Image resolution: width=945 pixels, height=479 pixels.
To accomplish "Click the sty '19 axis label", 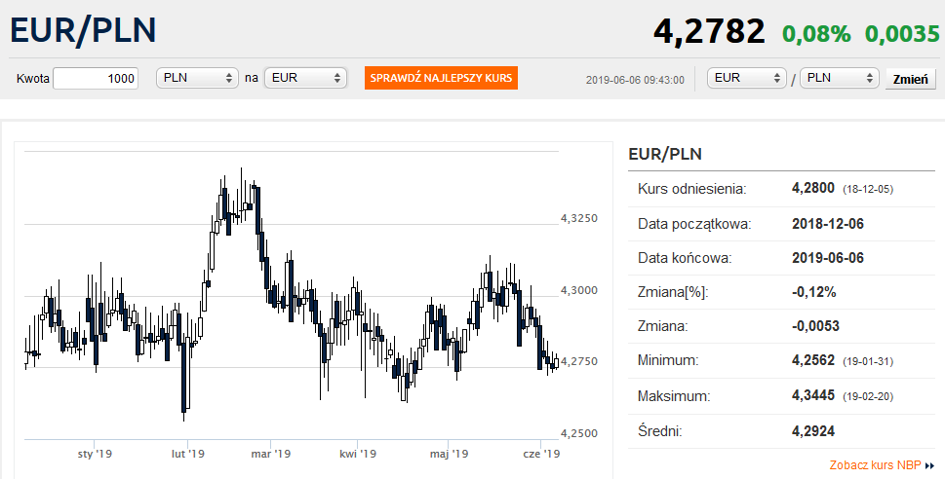I will click(x=95, y=454).
